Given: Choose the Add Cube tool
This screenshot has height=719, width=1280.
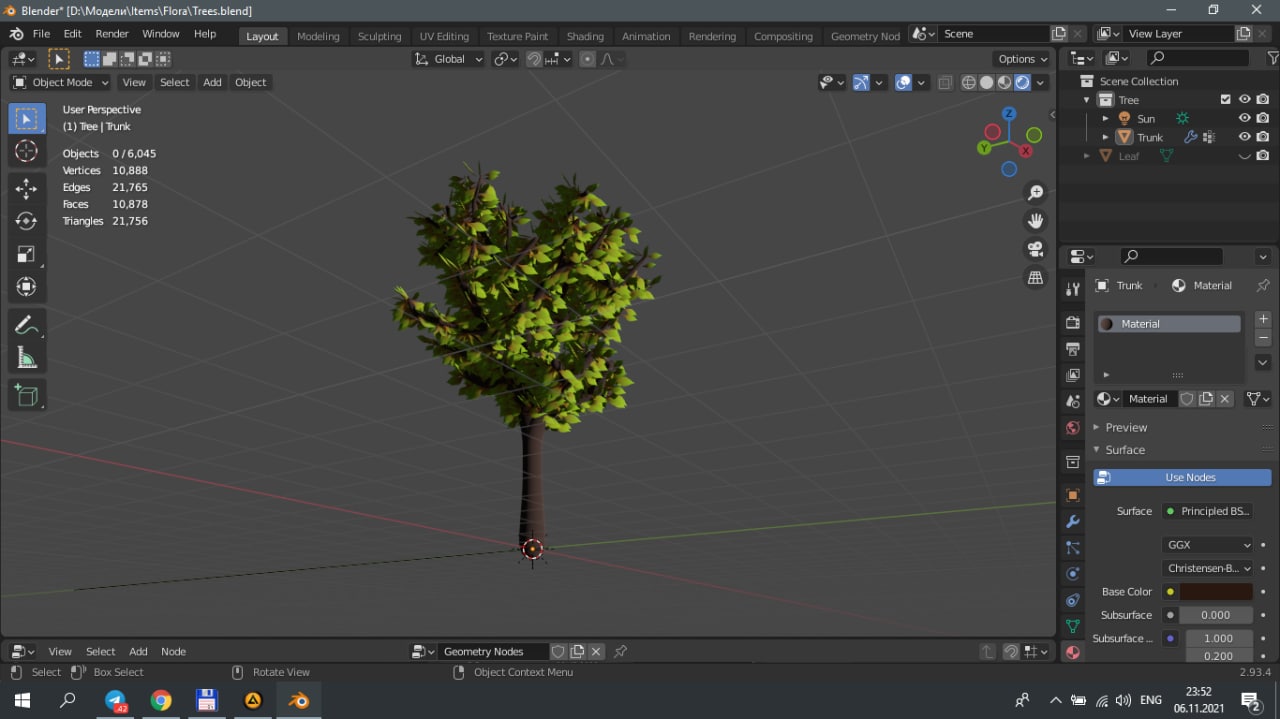Looking at the screenshot, I should (27, 395).
